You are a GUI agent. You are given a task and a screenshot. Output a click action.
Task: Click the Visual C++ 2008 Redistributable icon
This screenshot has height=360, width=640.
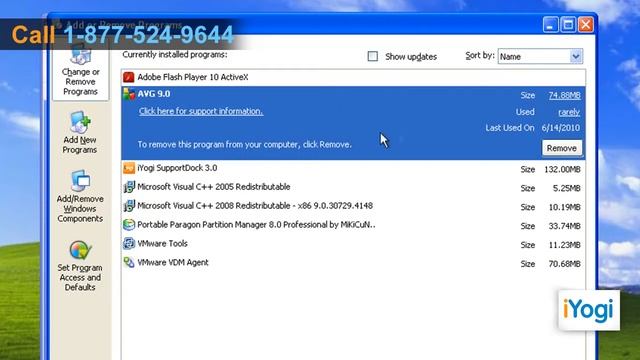coord(129,206)
